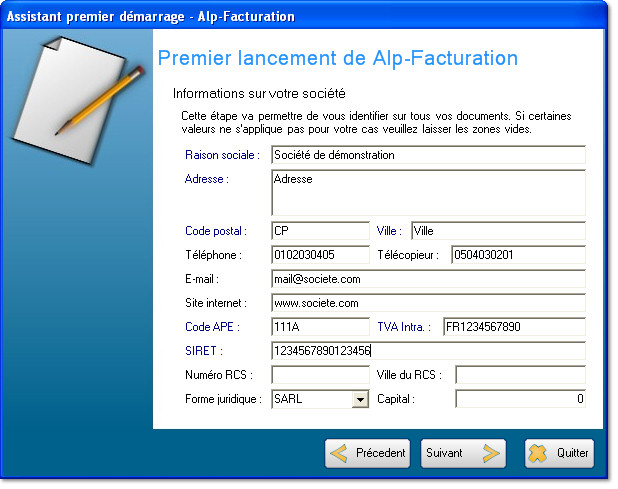Select the Site internet field
Screen dimensions: 618x489
[x=427, y=303]
